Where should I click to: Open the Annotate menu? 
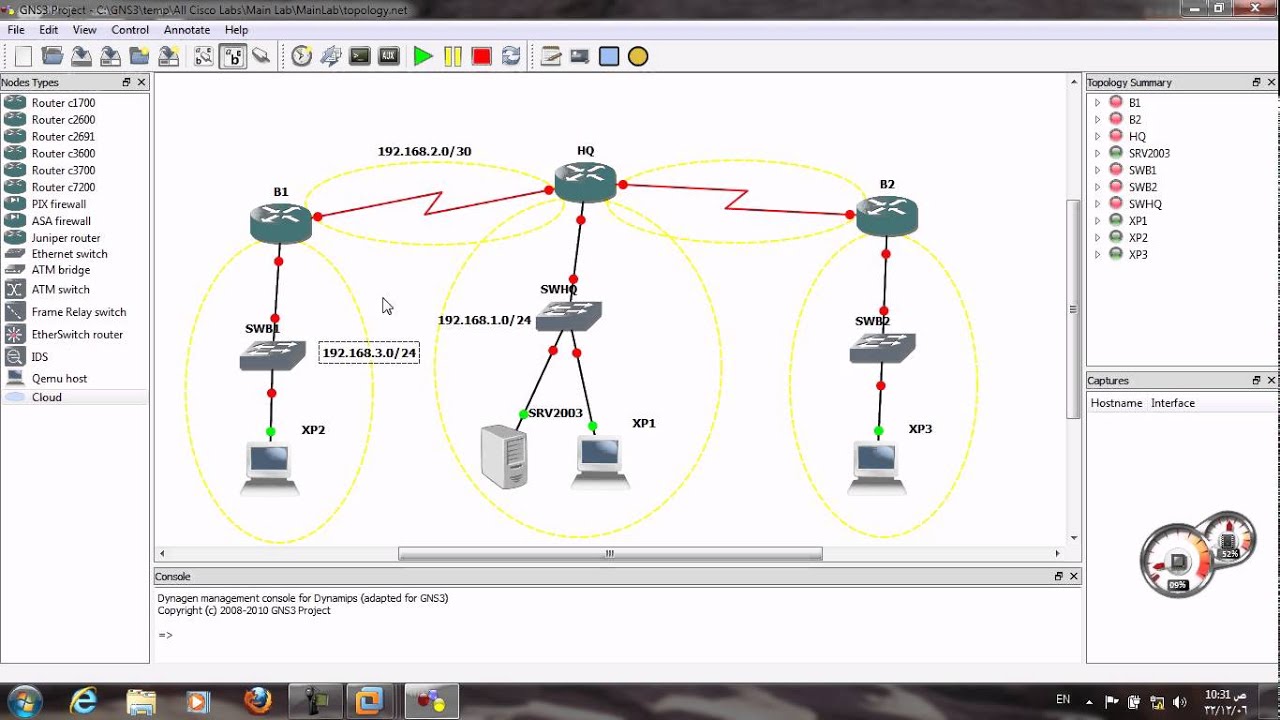click(187, 30)
